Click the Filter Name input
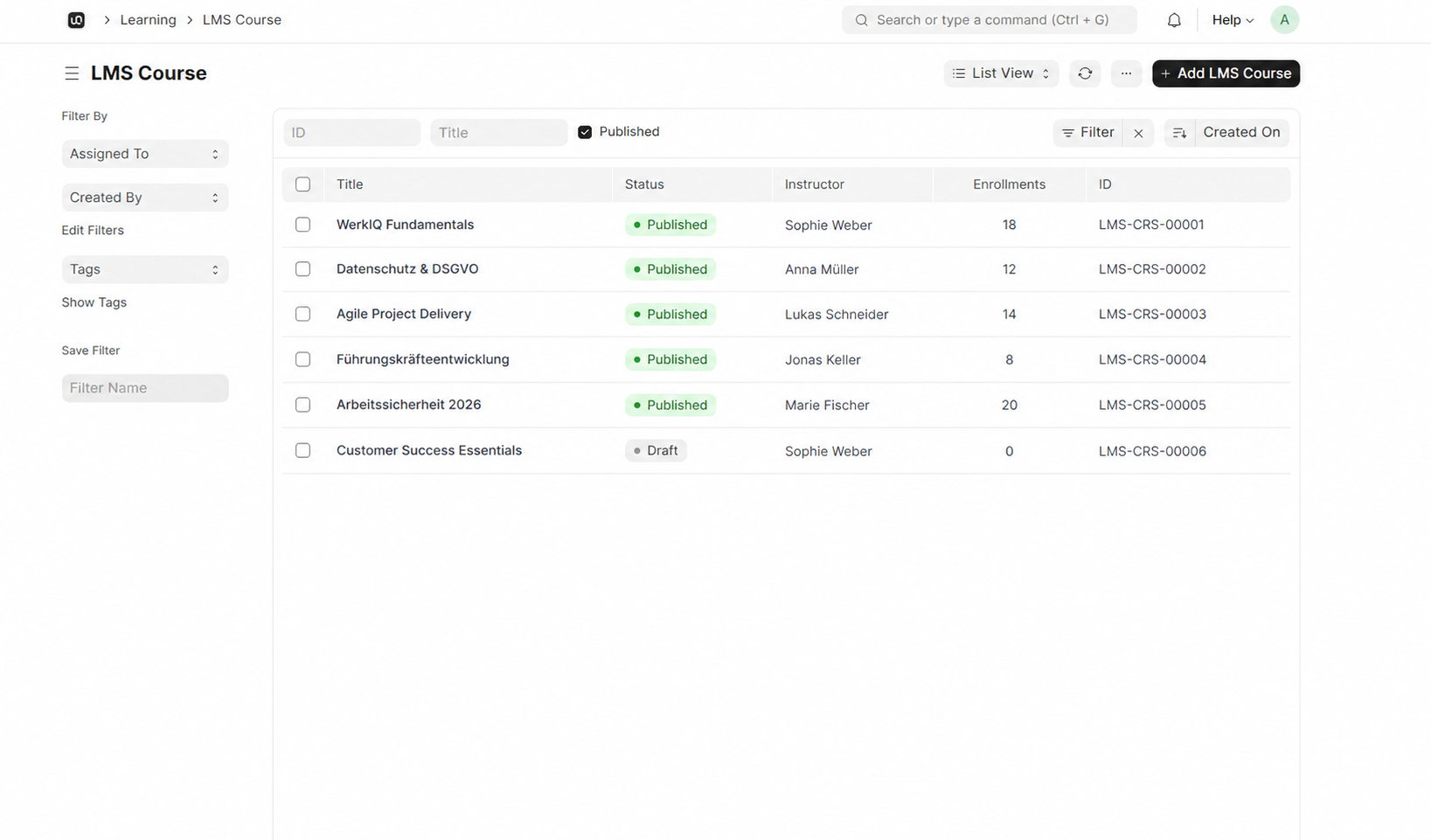1431x840 pixels. (x=145, y=388)
